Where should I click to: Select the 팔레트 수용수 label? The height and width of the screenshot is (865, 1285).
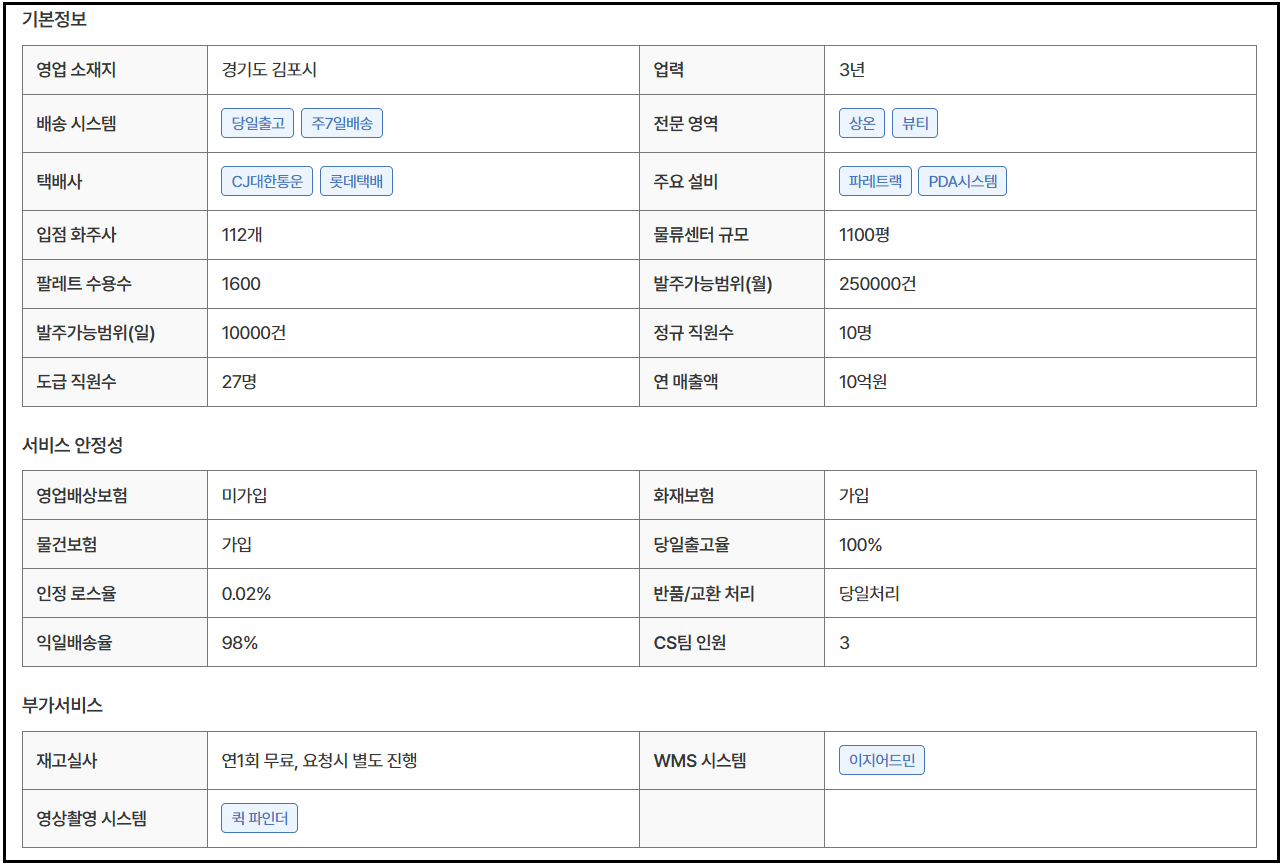click(x=83, y=284)
